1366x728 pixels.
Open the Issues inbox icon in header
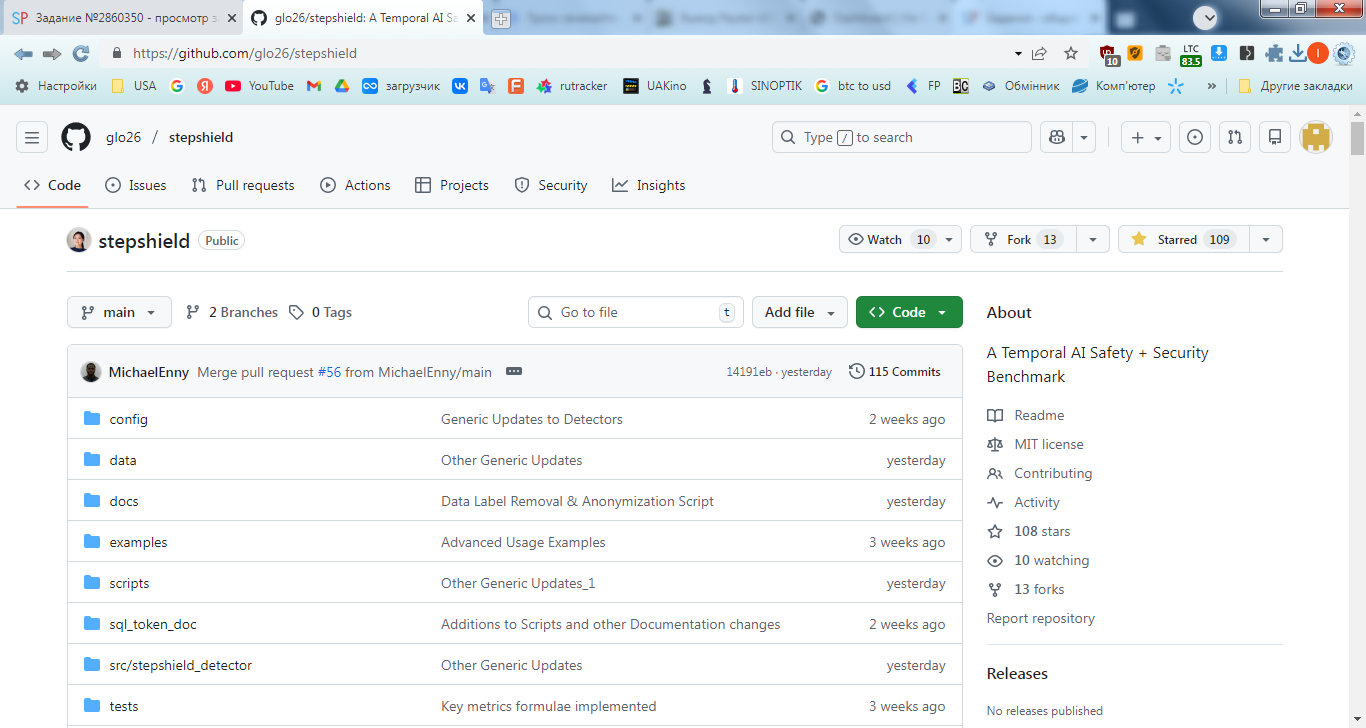1194,137
